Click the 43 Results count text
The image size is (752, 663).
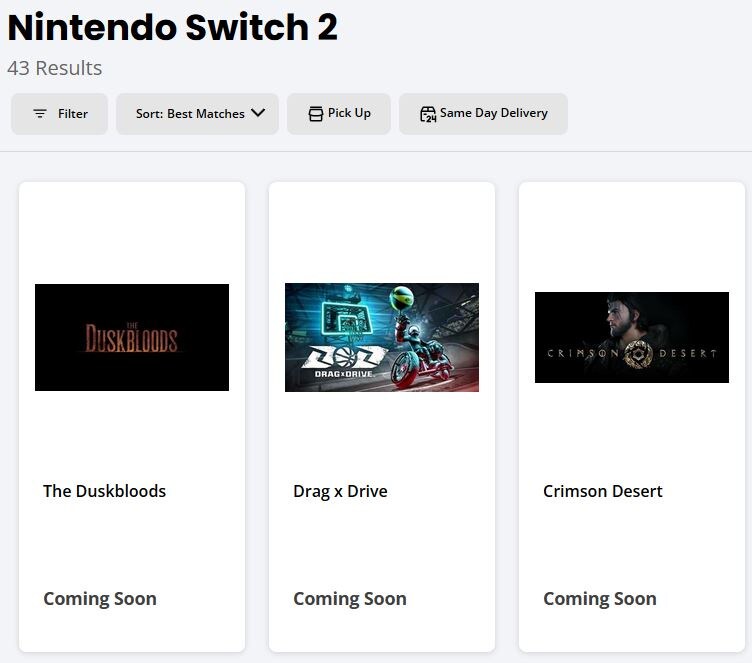(x=55, y=68)
